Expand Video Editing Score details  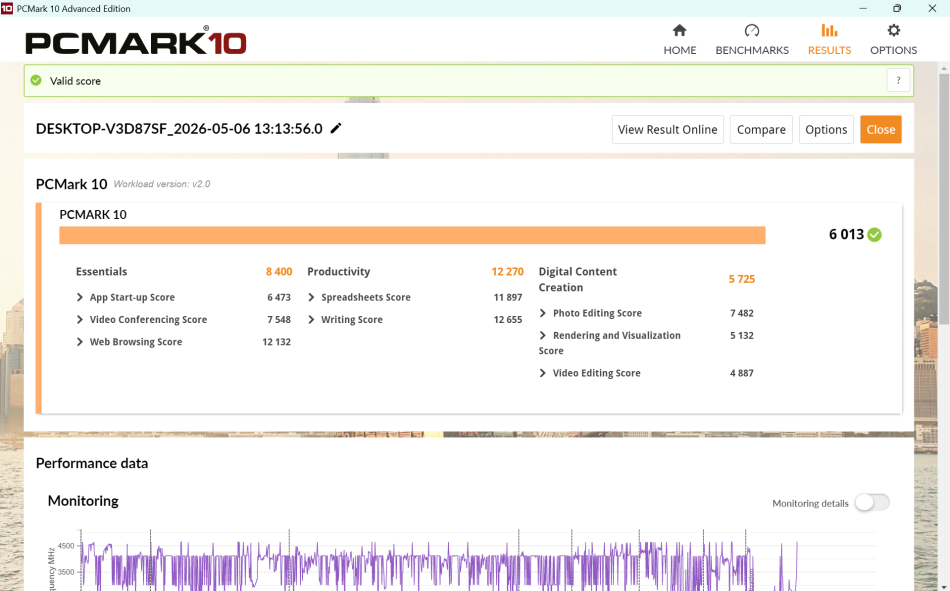tap(542, 373)
